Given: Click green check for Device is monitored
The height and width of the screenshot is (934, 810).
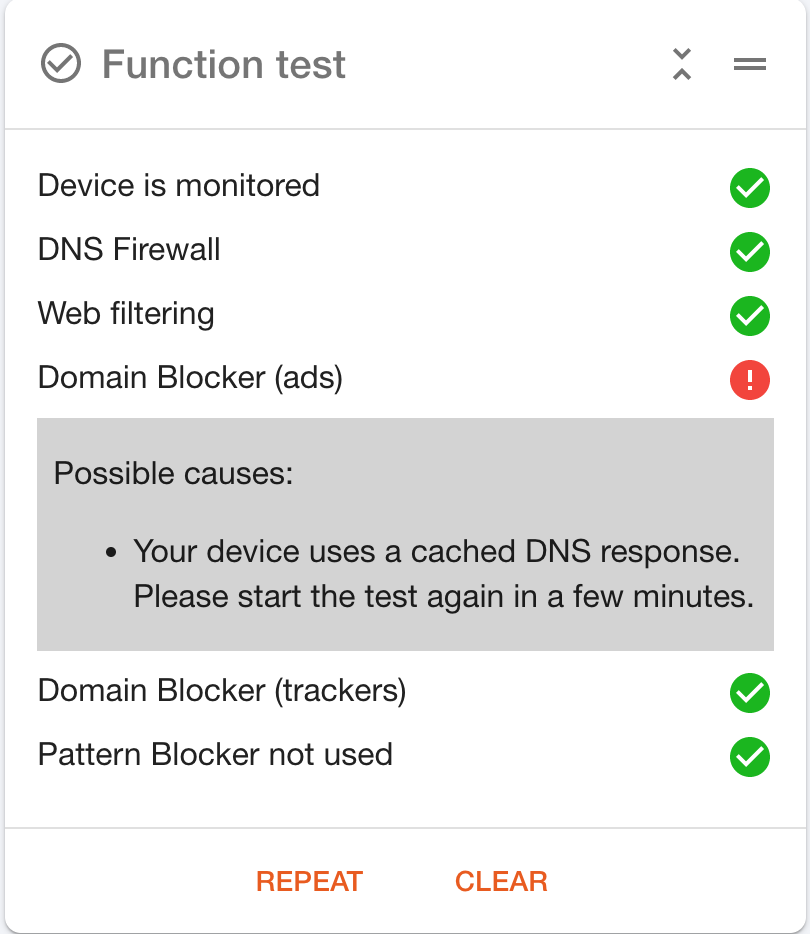Looking at the screenshot, I should click(750, 188).
